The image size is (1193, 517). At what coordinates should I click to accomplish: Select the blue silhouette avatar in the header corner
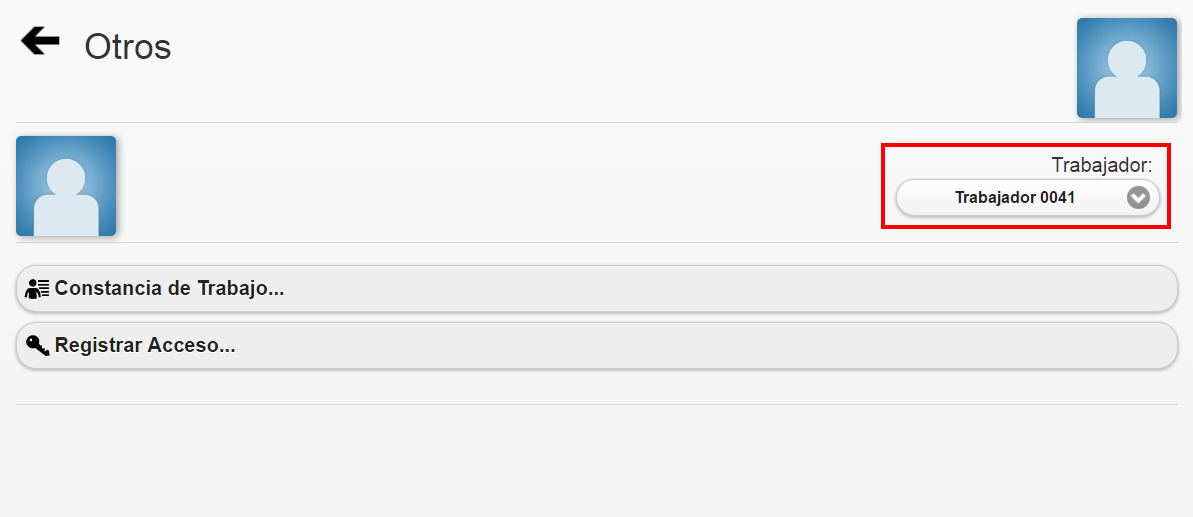(x=1126, y=68)
